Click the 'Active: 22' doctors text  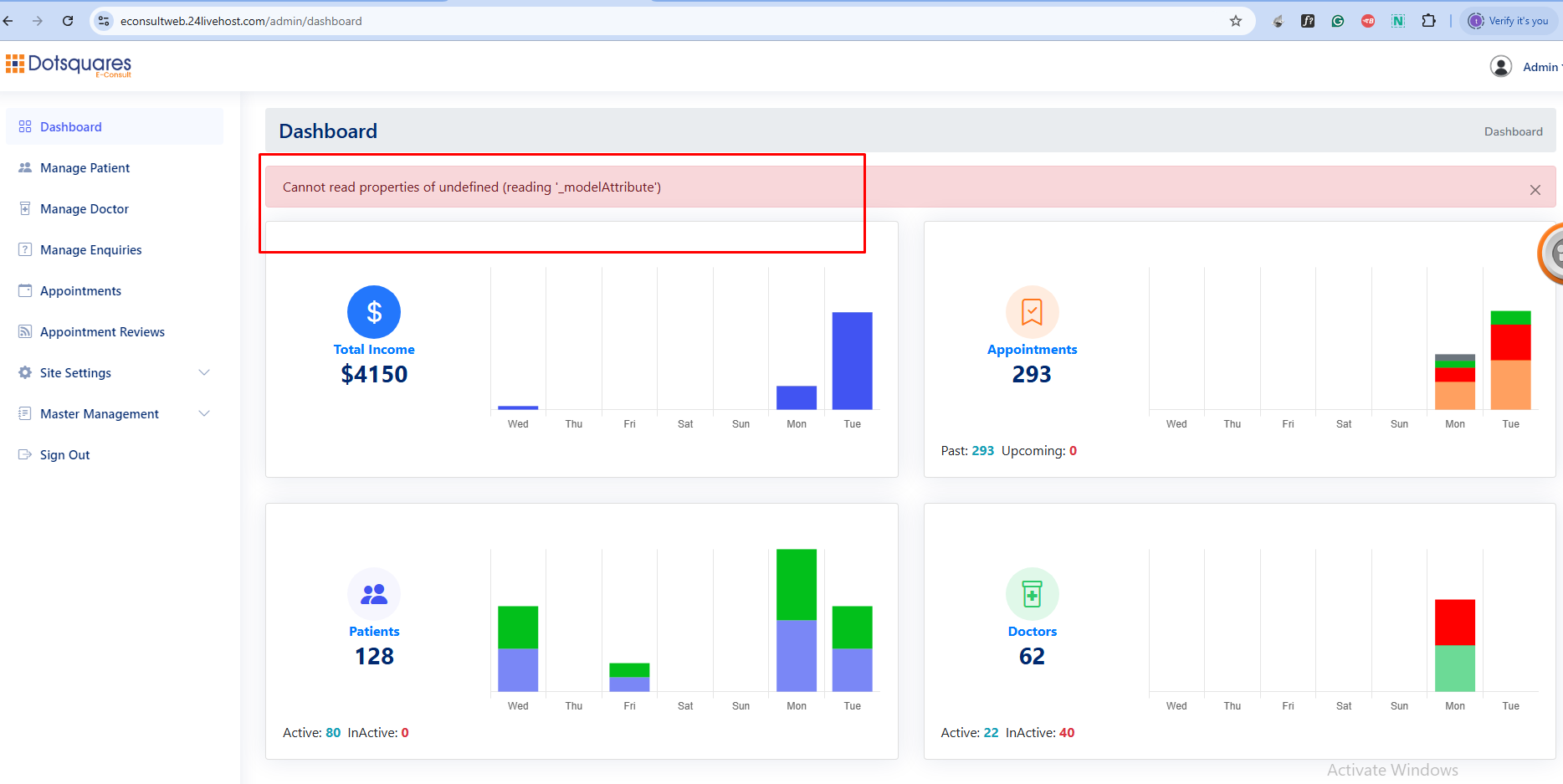click(970, 733)
